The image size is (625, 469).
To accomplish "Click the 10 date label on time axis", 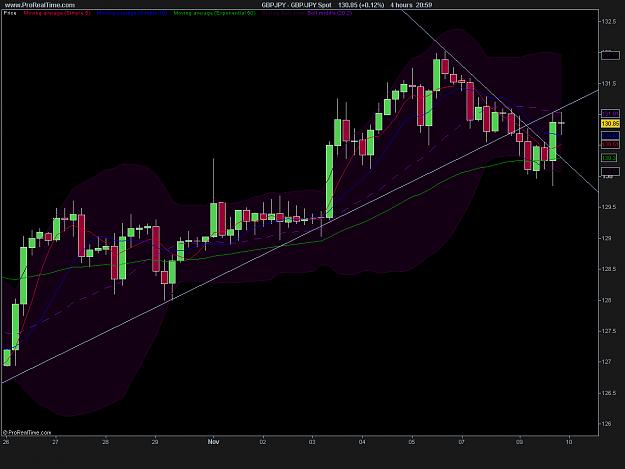I will (569, 442).
